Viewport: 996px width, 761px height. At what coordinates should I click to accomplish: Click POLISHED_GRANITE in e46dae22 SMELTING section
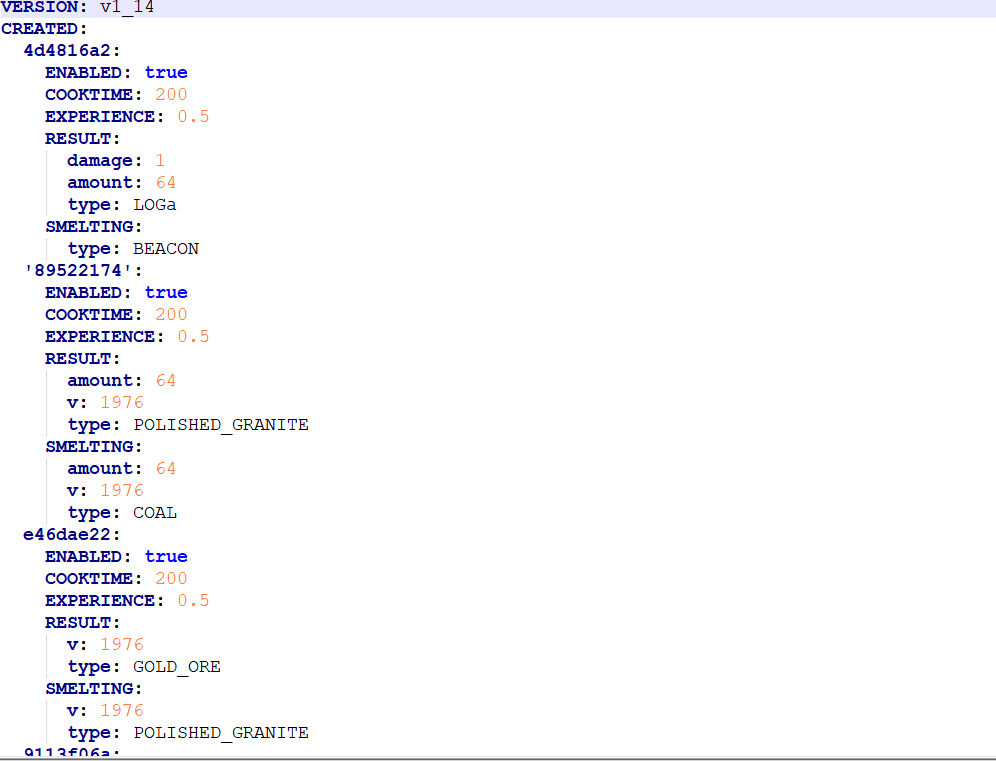point(220,732)
